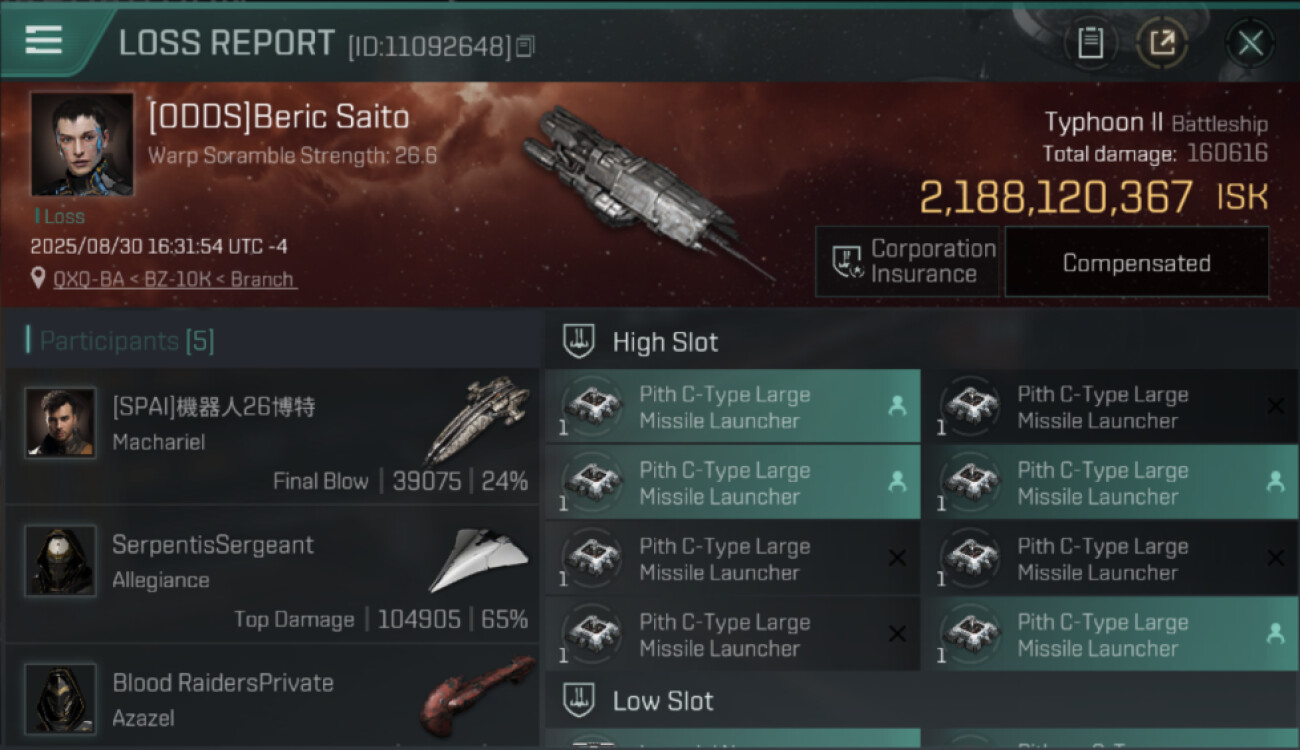Viewport: 1300px width, 750px height.
Task: Open the clipboard notes icon
Action: point(1090,43)
